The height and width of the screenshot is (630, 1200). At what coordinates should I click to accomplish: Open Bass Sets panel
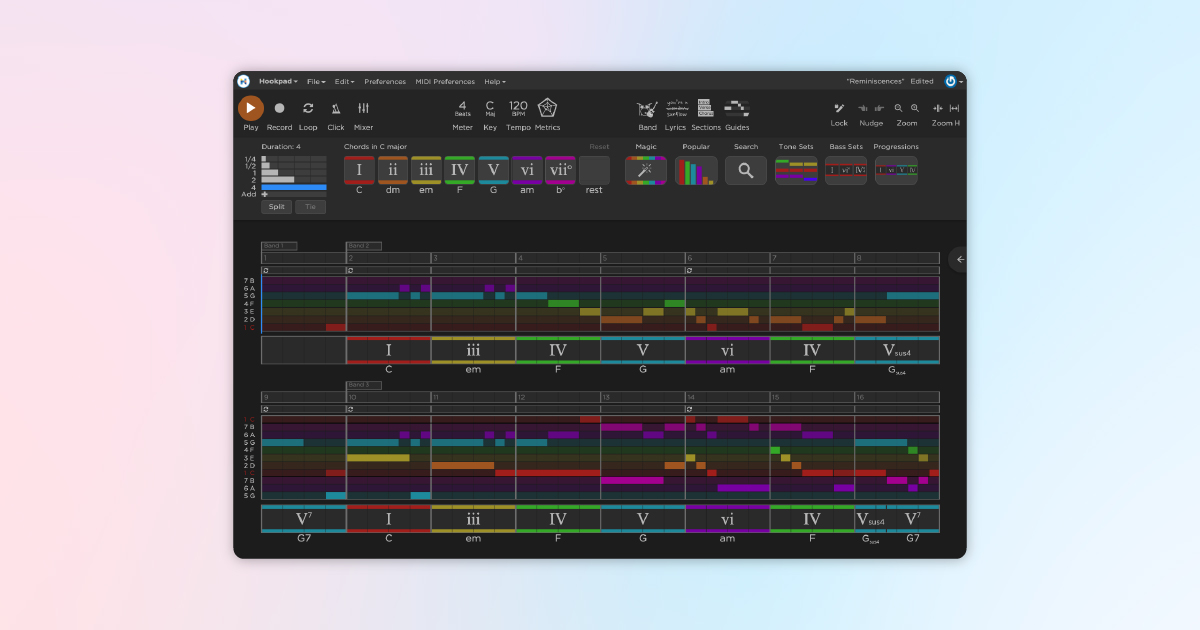click(846, 170)
